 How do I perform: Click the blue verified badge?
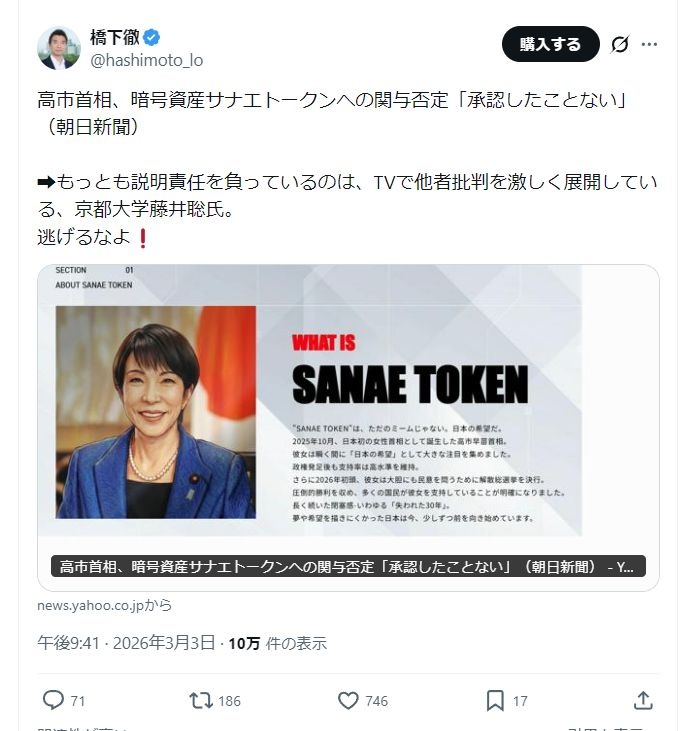[151, 38]
